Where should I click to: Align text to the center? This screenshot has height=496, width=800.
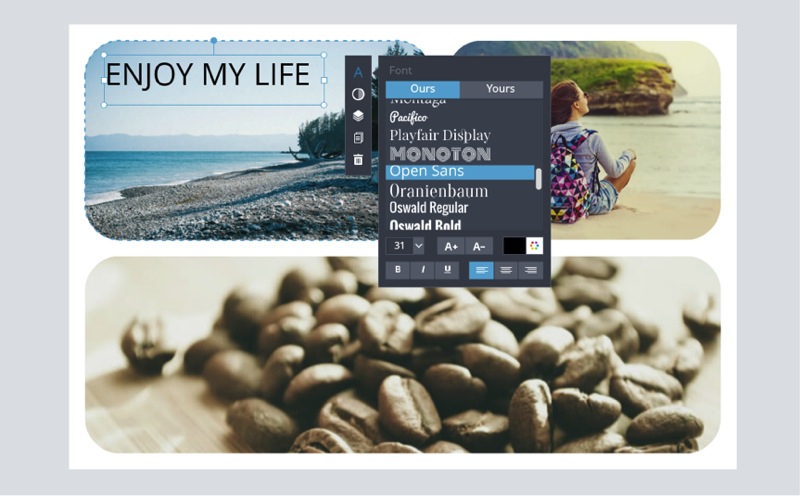click(x=506, y=270)
